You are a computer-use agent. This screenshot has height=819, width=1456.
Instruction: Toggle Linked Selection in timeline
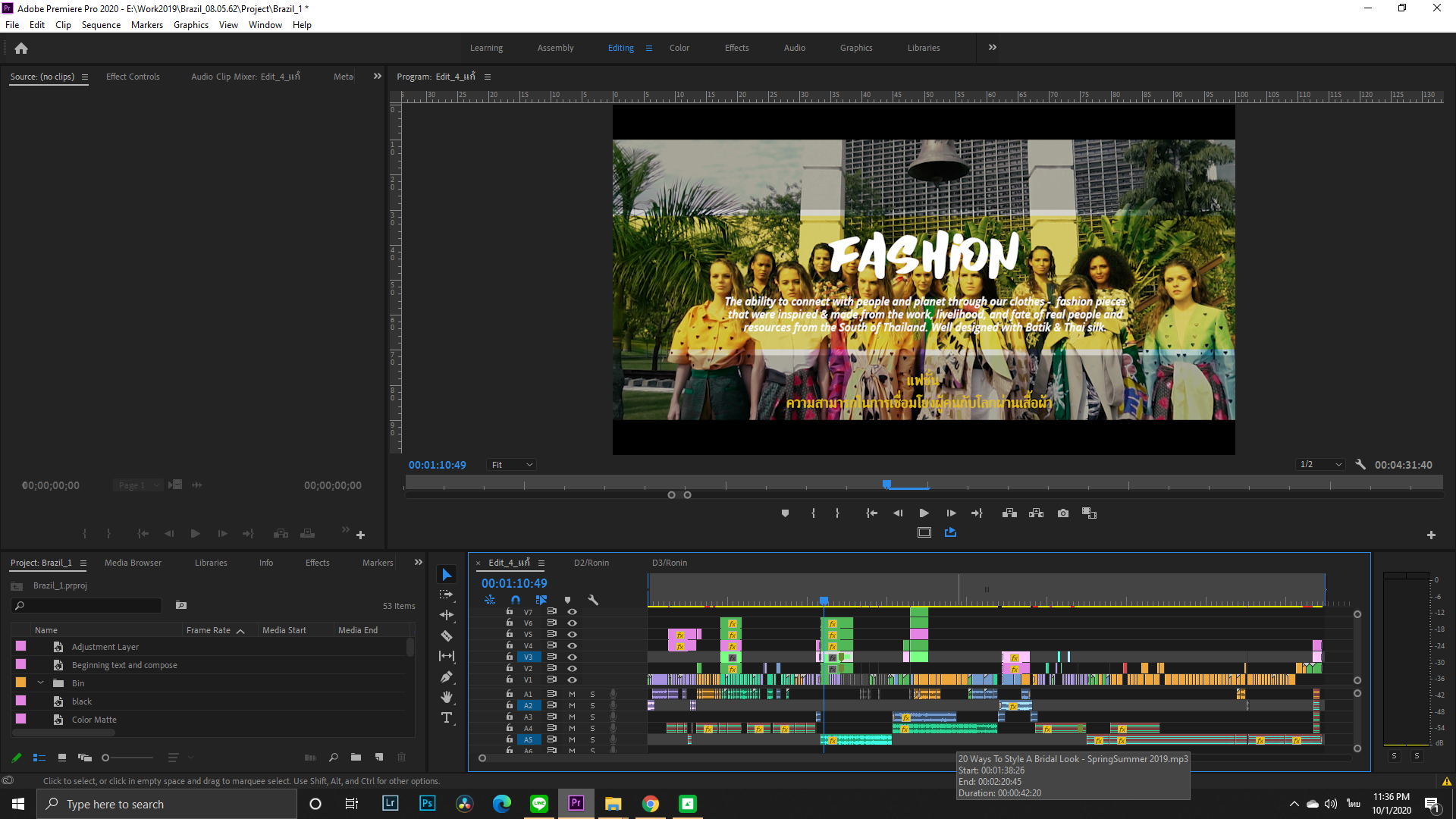pos(541,600)
